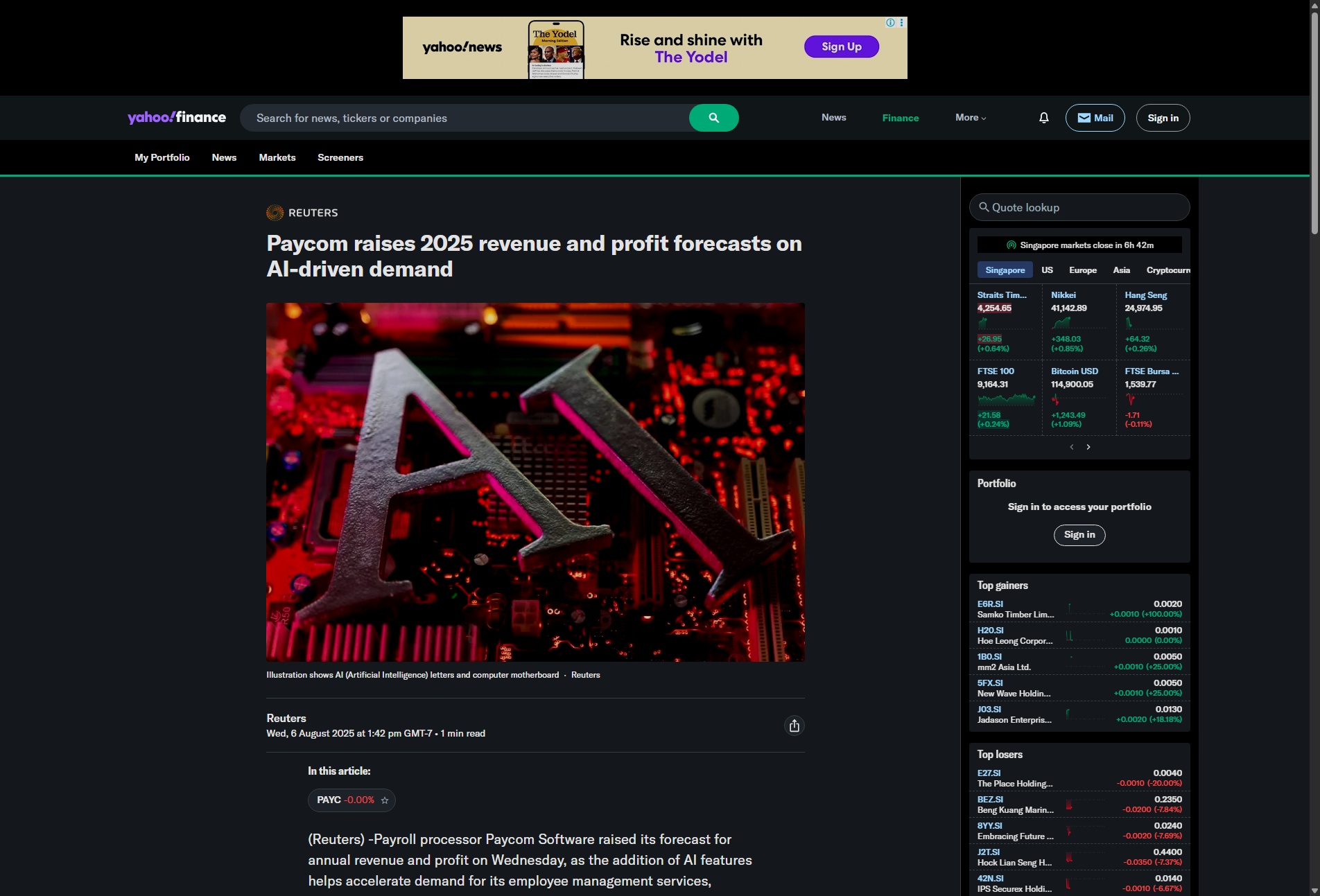Select the Asia markets tab

[x=1122, y=270]
